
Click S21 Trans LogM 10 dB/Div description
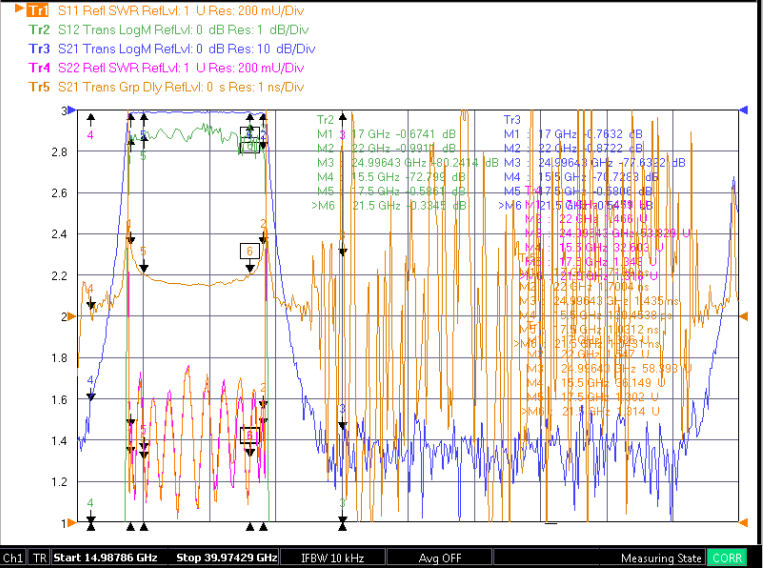pyautogui.click(x=186, y=49)
